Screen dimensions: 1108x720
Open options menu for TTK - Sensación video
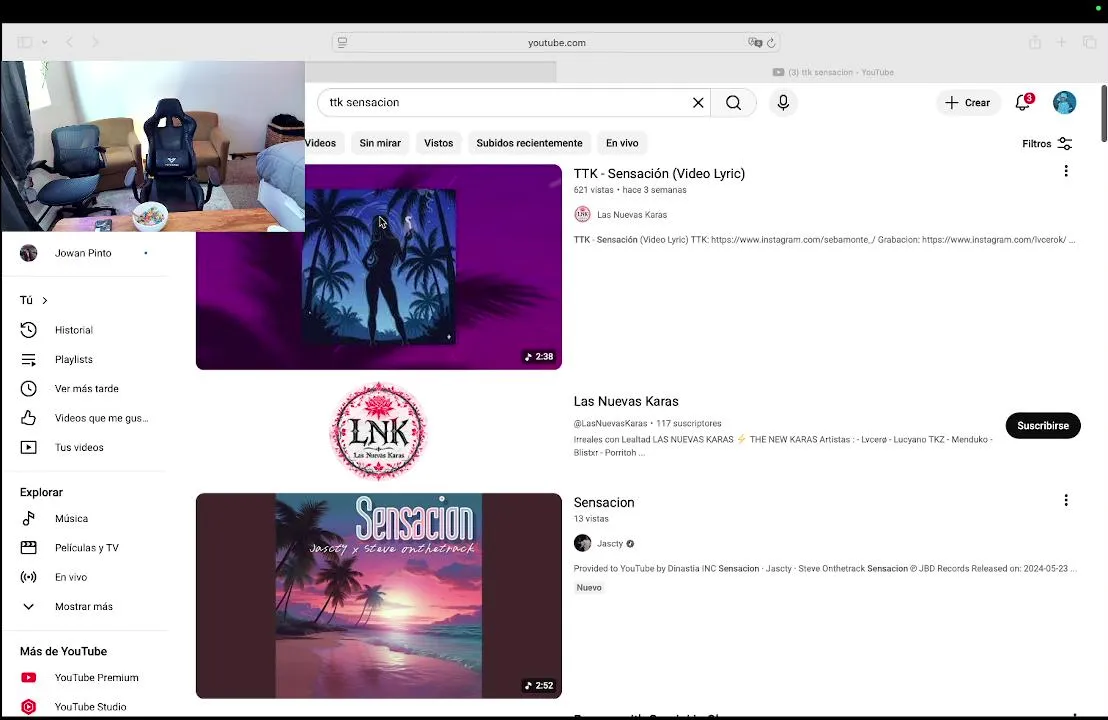pyautogui.click(x=1066, y=171)
